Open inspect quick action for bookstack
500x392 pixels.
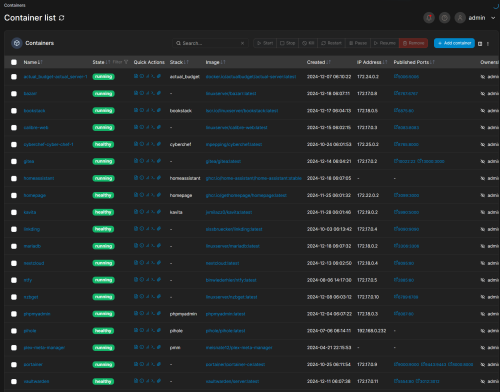(x=142, y=110)
